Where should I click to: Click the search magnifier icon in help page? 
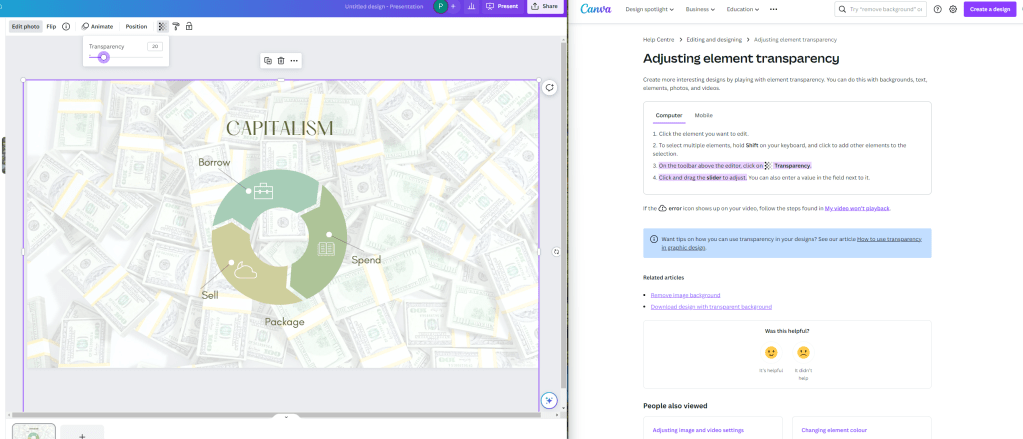tap(843, 9)
